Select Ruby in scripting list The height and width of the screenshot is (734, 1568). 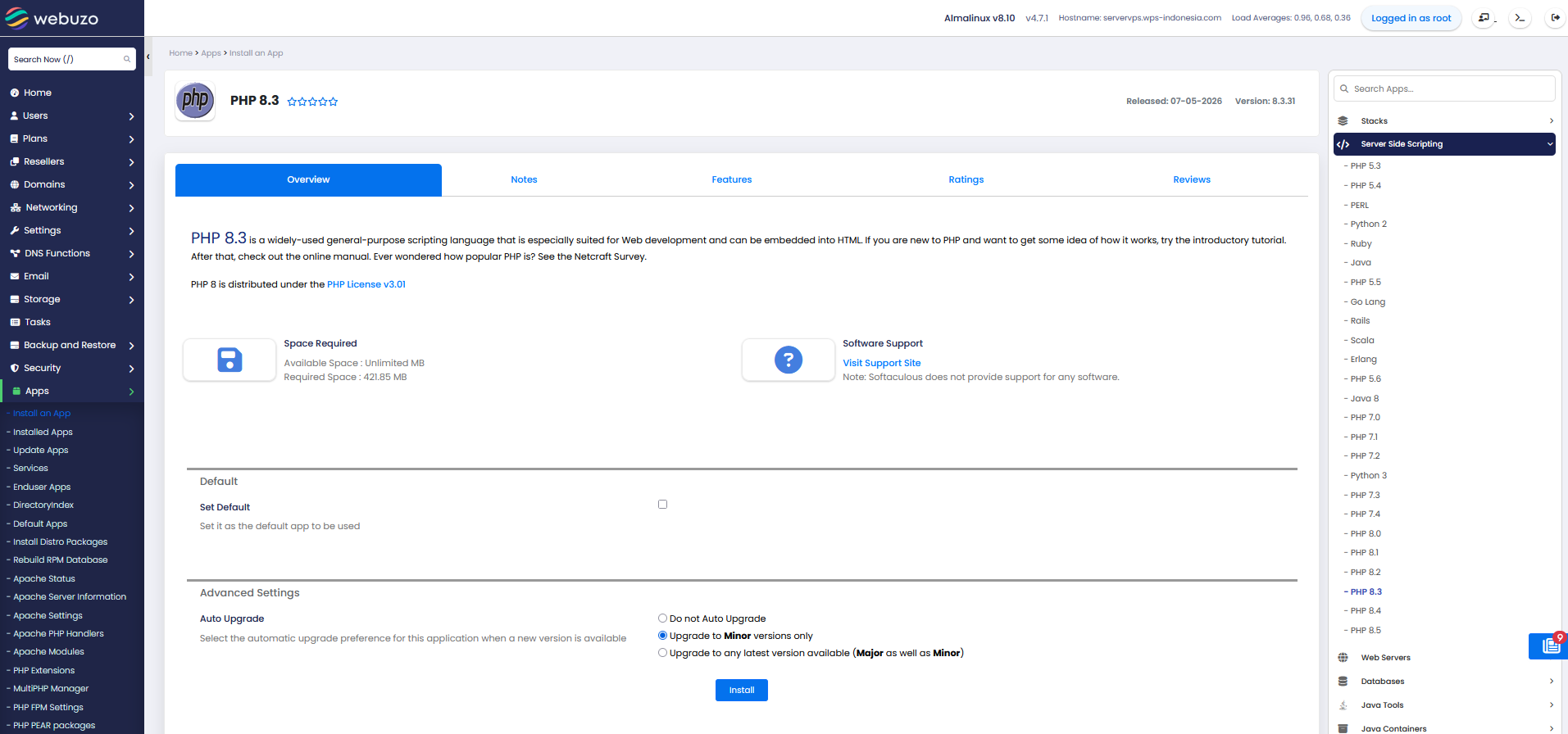(x=1361, y=243)
